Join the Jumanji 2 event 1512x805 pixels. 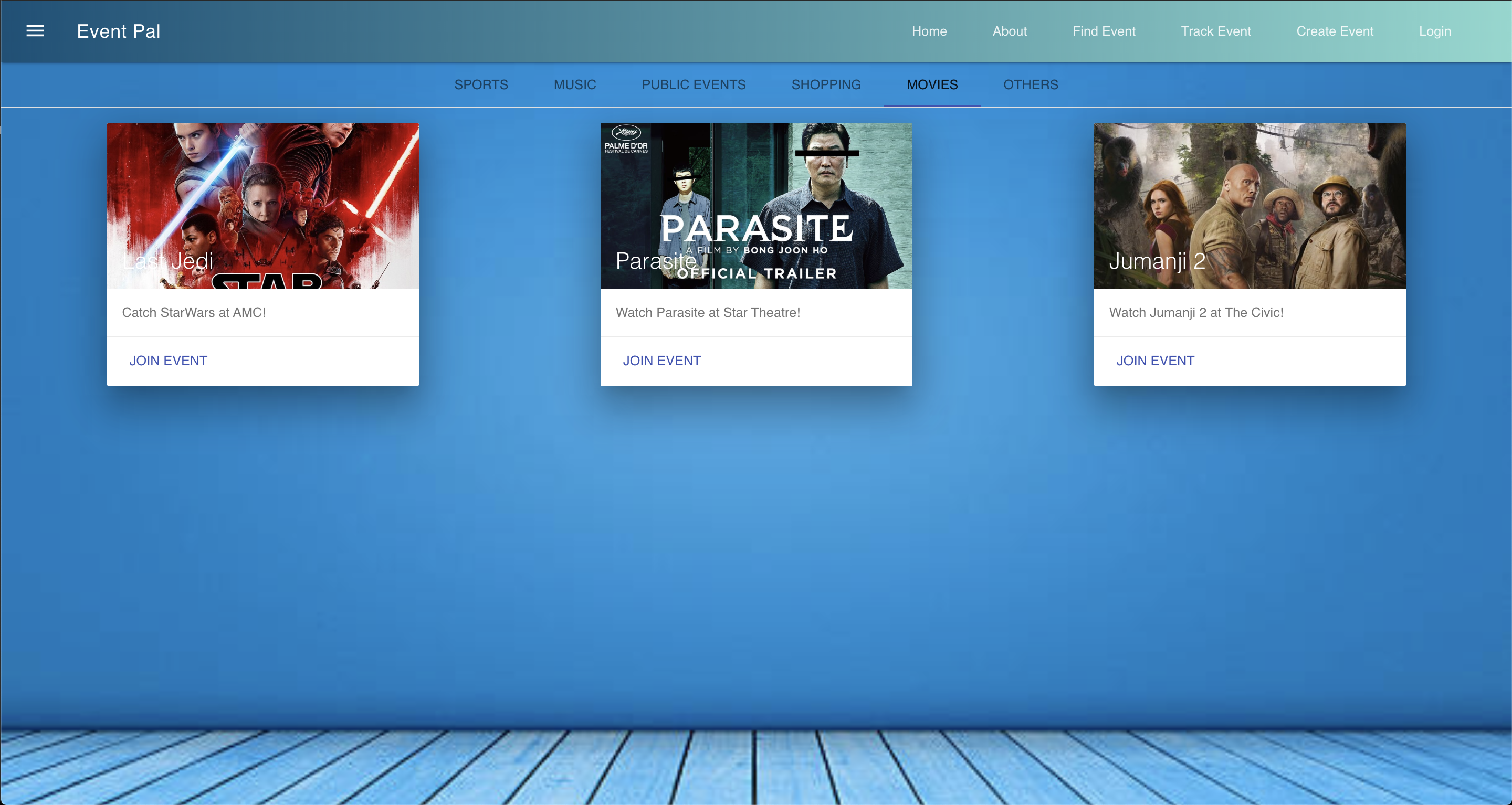(1154, 360)
